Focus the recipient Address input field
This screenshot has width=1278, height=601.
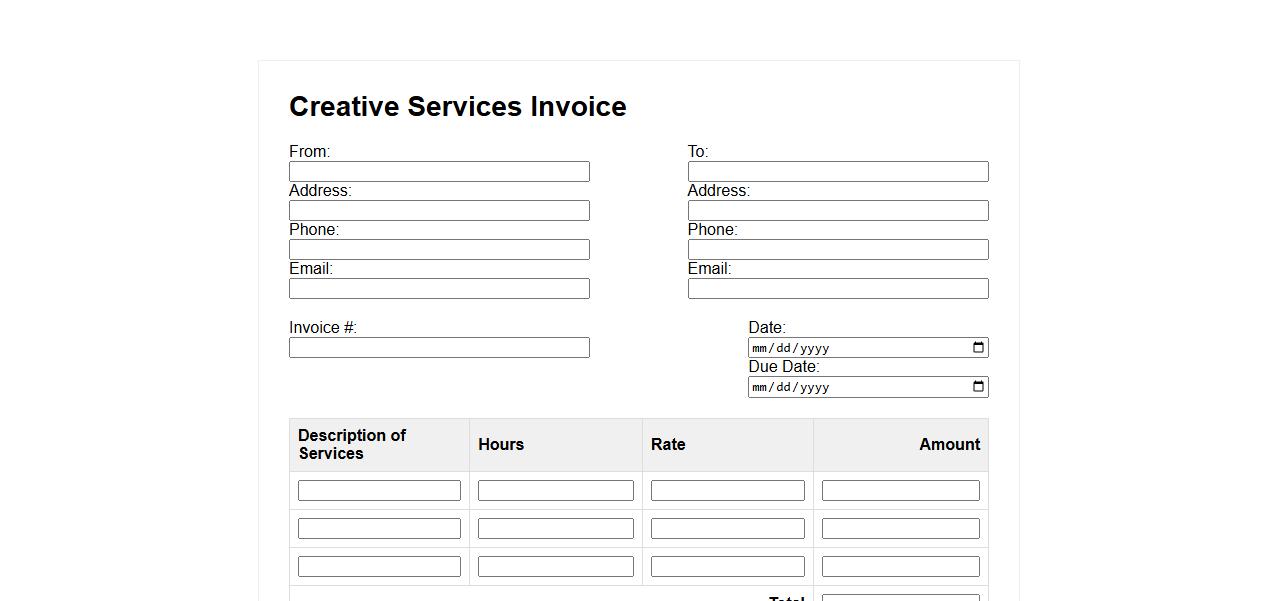point(837,211)
